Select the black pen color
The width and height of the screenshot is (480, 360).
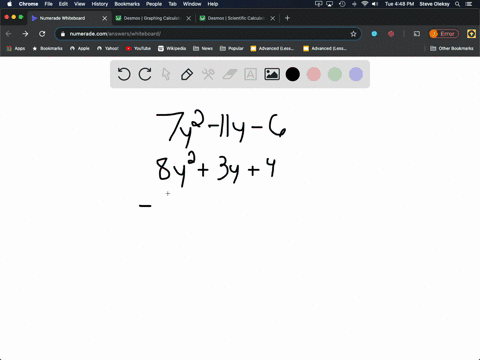tap(293, 74)
